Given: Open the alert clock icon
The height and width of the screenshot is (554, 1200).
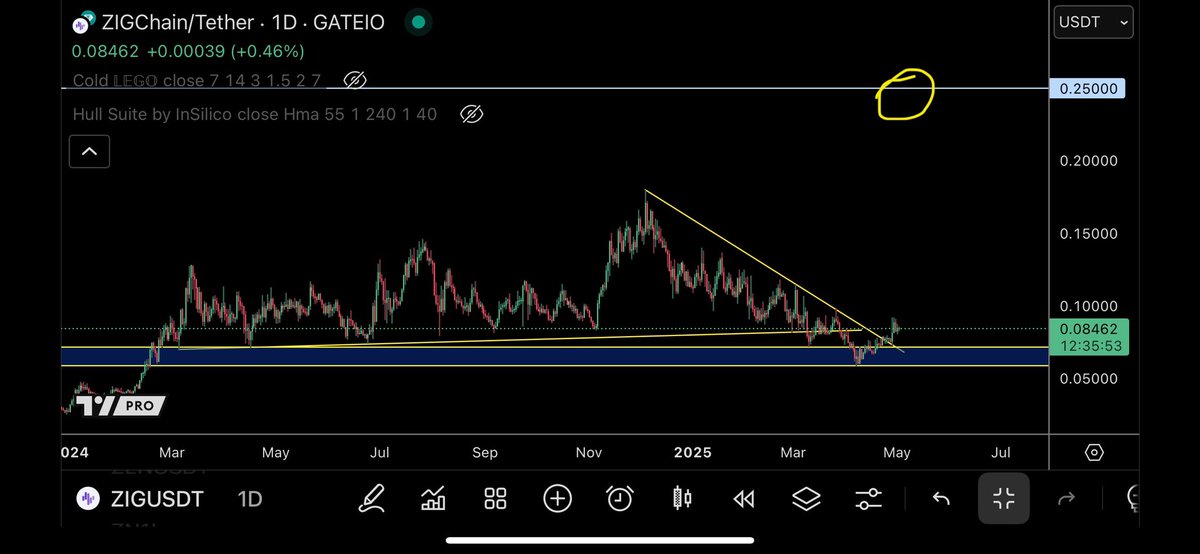Looking at the screenshot, I should (620, 497).
